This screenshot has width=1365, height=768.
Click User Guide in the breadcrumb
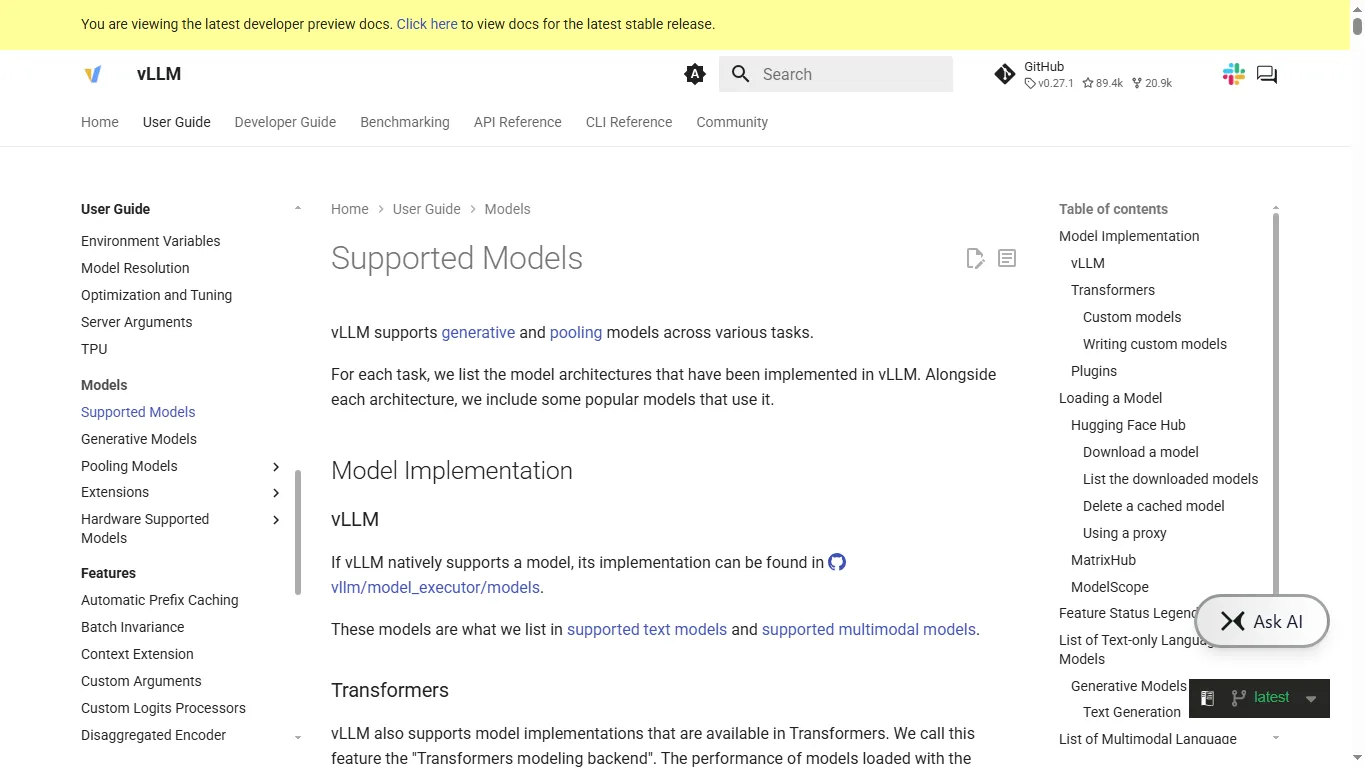click(427, 209)
